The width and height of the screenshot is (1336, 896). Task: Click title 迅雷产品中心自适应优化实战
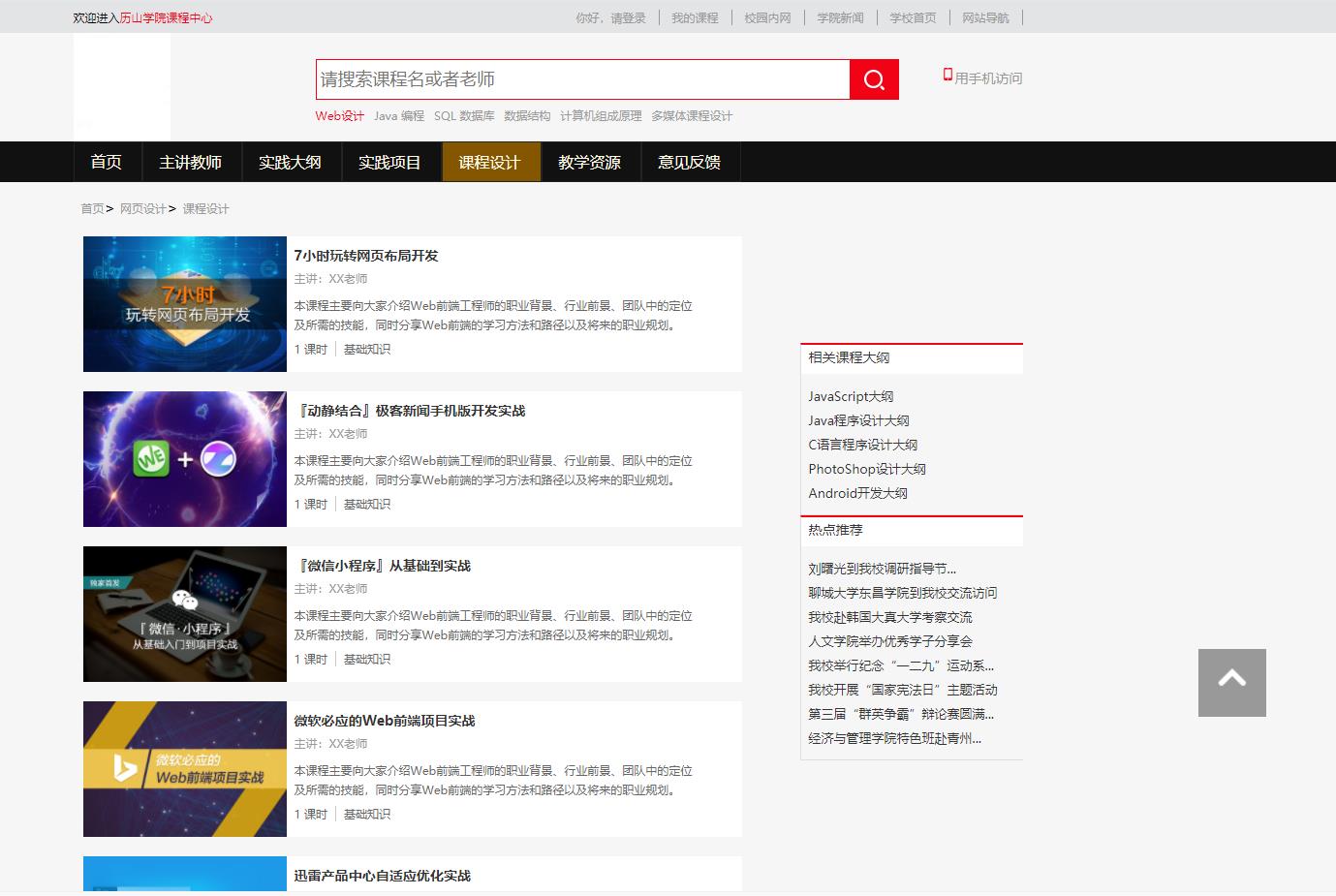tap(383, 876)
